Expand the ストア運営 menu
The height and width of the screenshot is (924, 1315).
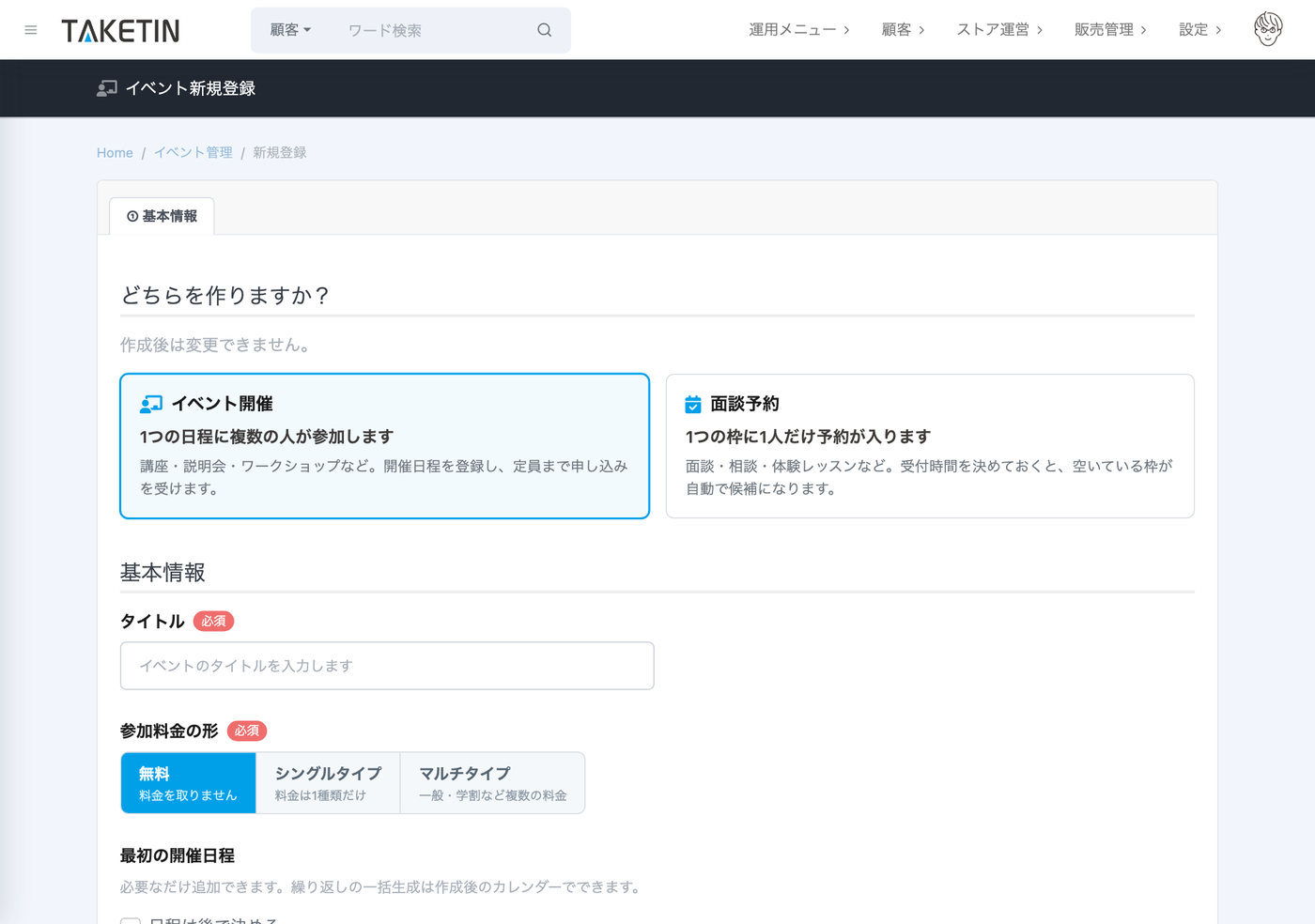[x=1000, y=30]
